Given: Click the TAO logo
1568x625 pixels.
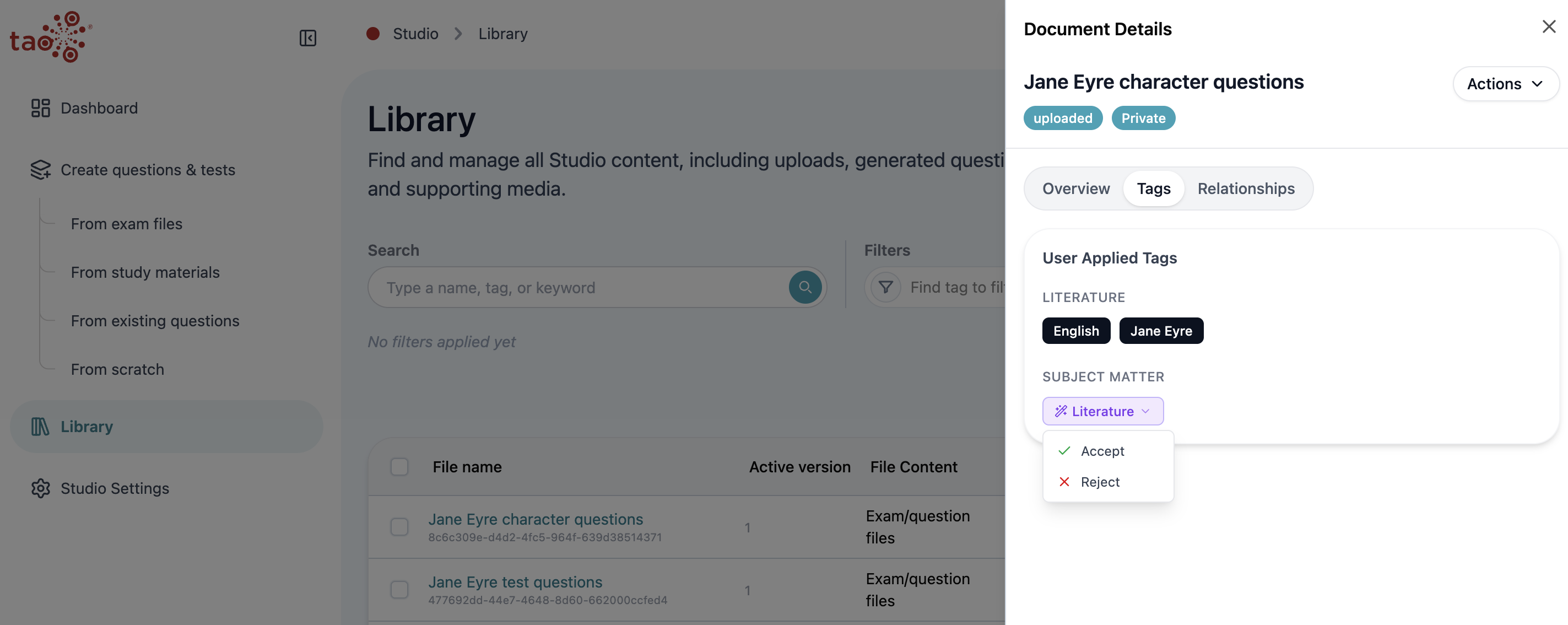Looking at the screenshot, I should tap(51, 36).
